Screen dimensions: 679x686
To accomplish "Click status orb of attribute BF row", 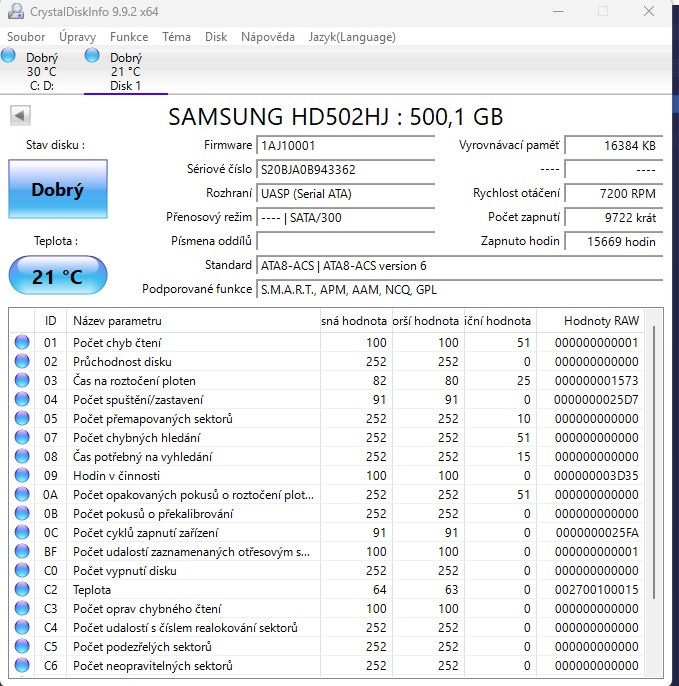I will pyautogui.click(x=22, y=551).
